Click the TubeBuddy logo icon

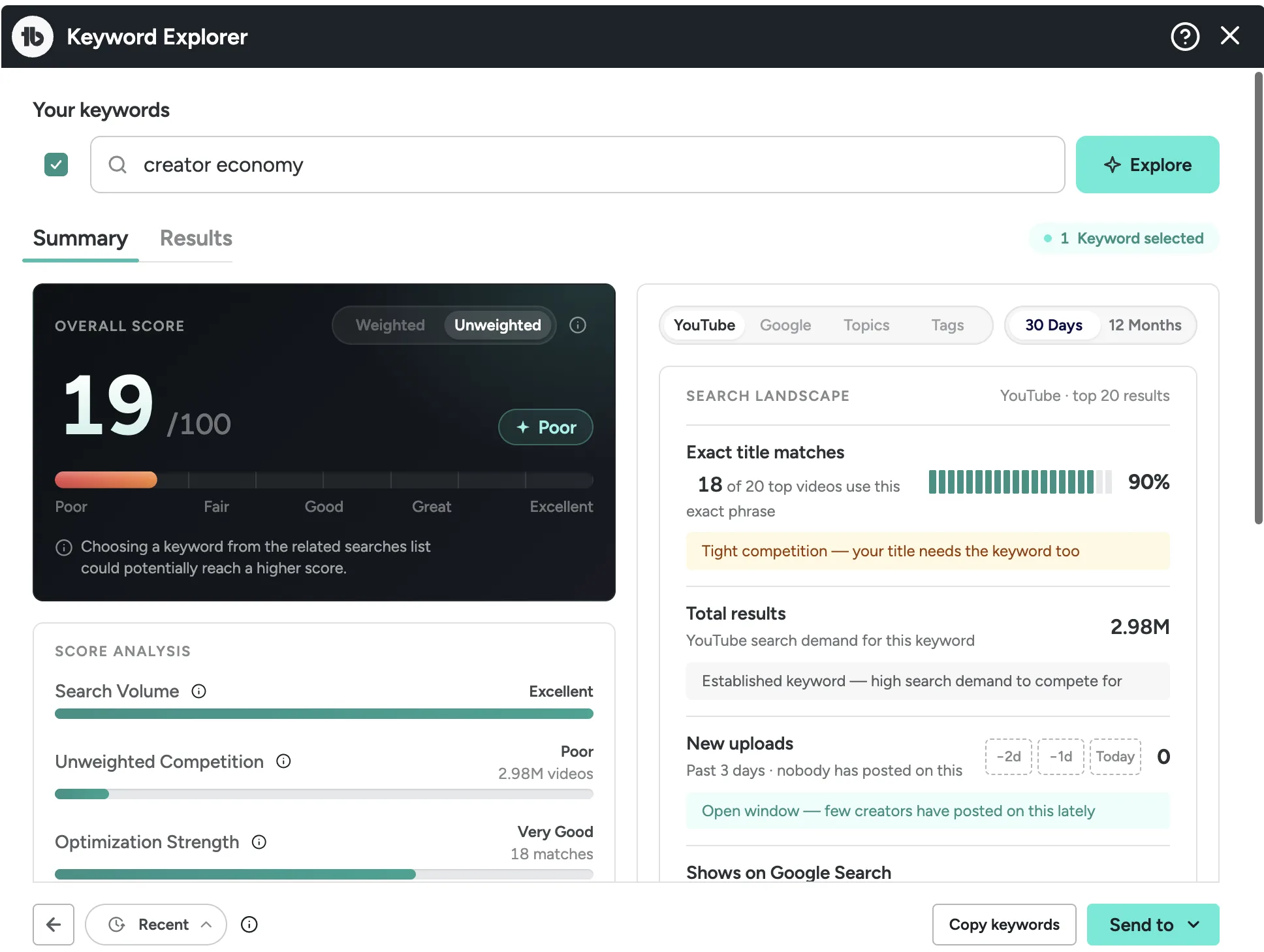[x=33, y=37]
